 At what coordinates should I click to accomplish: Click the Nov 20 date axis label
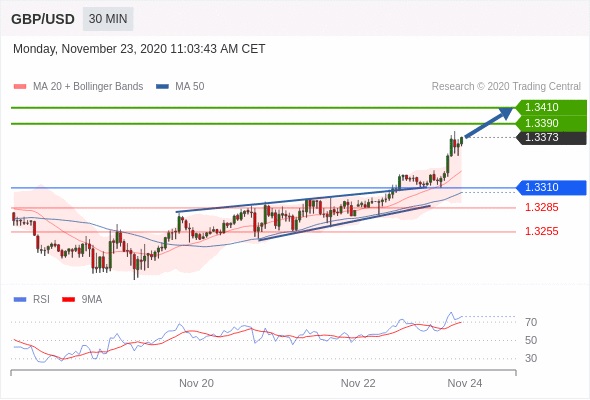click(x=196, y=383)
